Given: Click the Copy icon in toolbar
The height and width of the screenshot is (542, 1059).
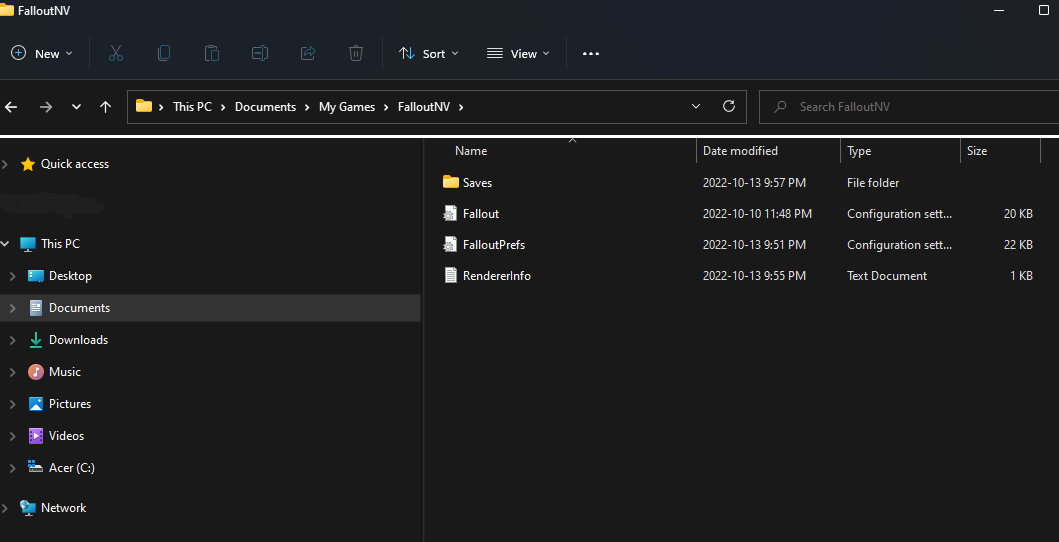Looking at the screenshot, I should tap(163, 53).
